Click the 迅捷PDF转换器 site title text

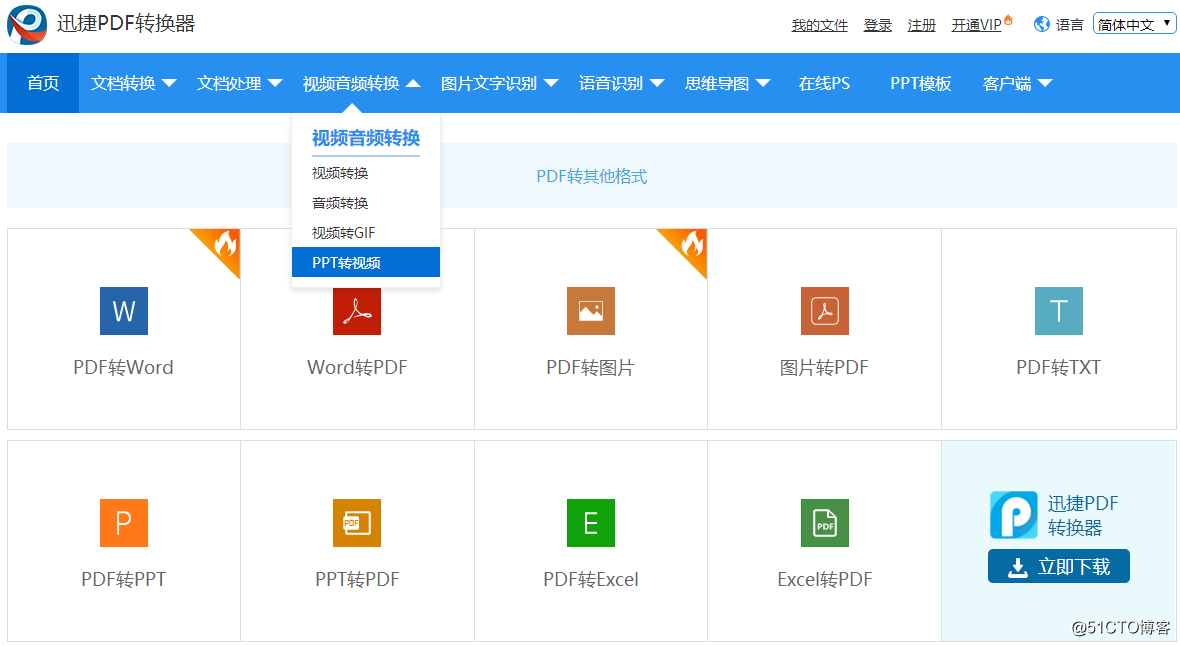click(x=126, y=23)
